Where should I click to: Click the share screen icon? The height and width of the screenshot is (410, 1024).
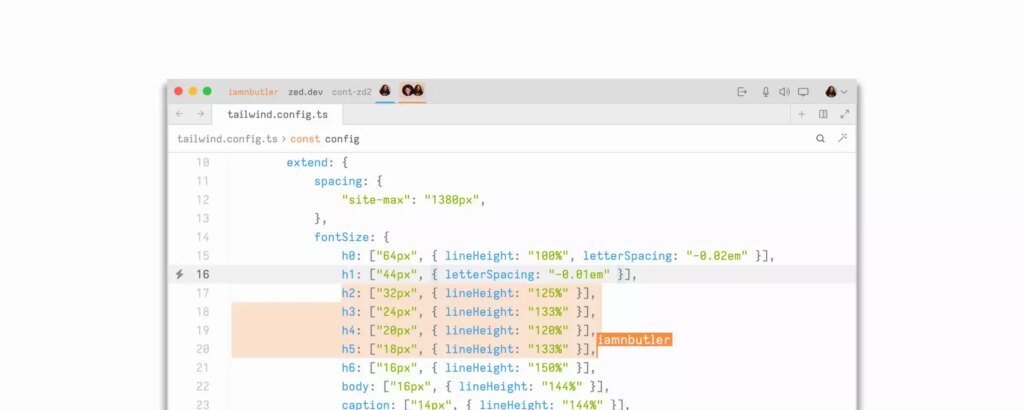point(802,92)
